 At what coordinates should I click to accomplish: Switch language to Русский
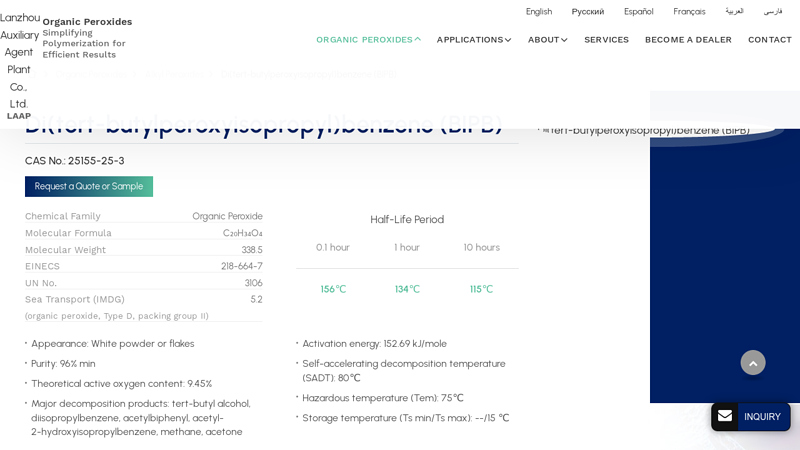(x=588, y=11)
